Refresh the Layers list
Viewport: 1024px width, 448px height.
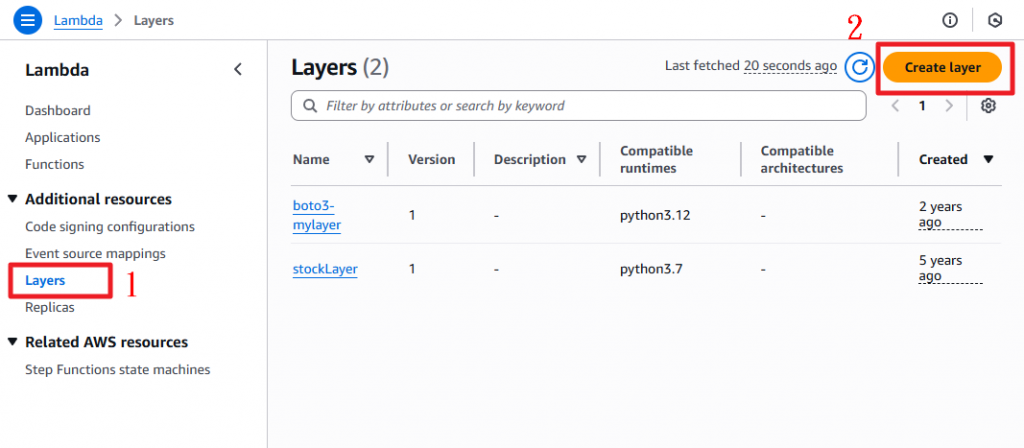(x=859, y=67)
